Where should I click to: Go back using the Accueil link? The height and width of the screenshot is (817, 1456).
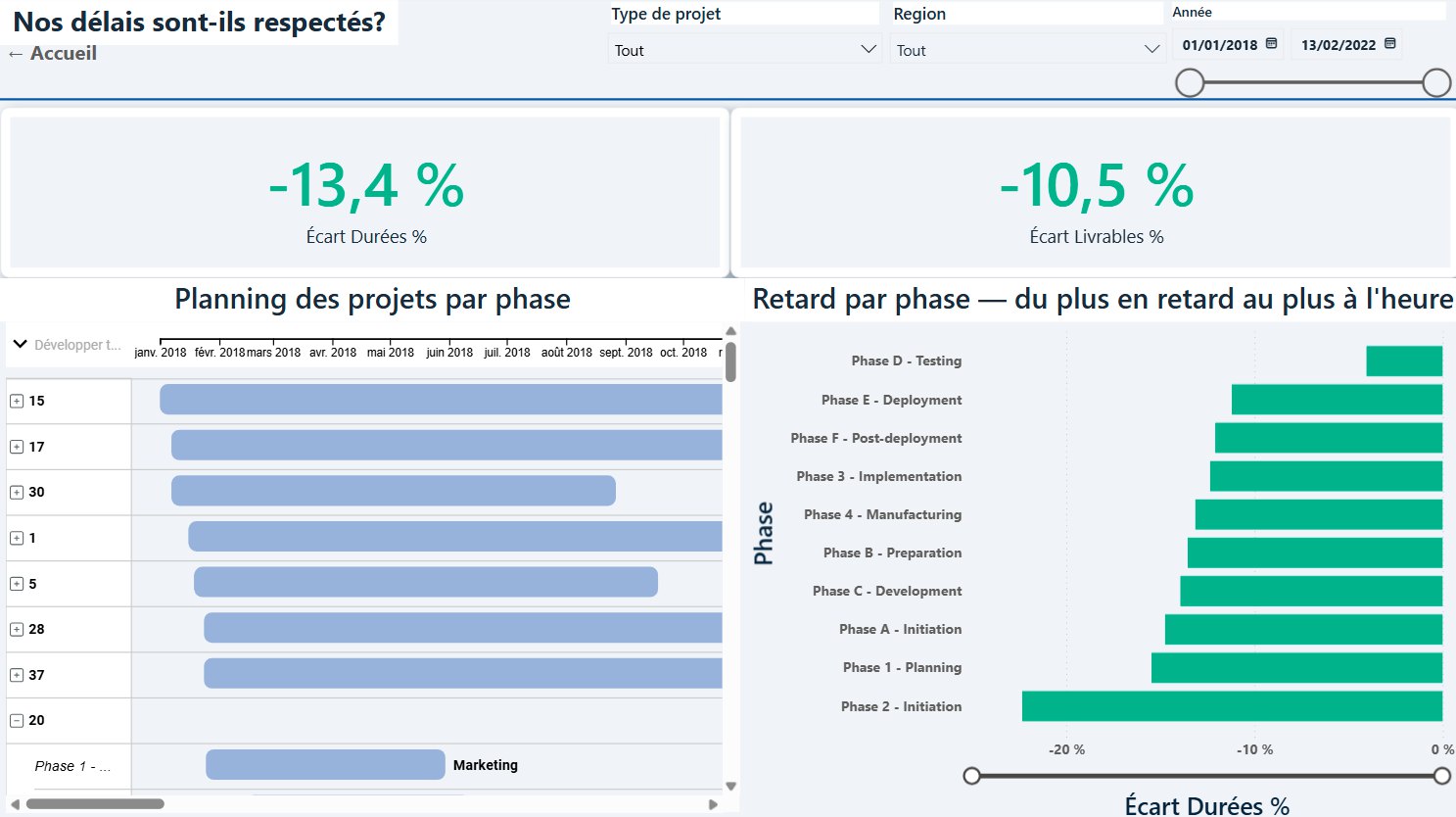pyautogui.click(x=53, y=54)
